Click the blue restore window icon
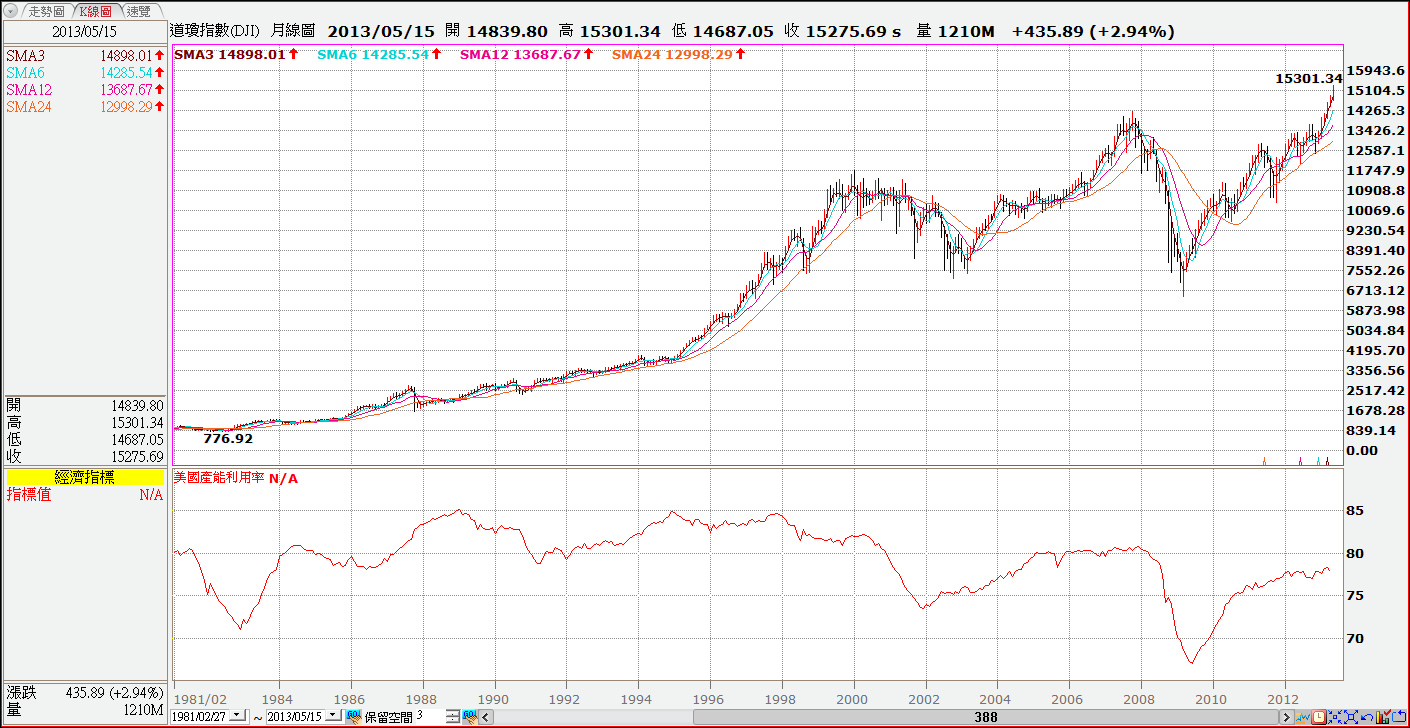The width and height of the screenshot is (1410, 728). 1399,717
